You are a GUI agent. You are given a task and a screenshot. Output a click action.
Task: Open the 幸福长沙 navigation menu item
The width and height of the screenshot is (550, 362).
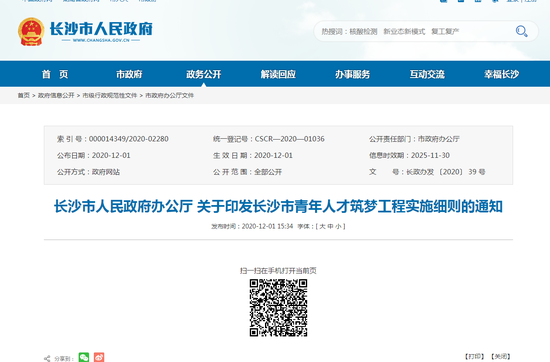(x=502, y=74)
